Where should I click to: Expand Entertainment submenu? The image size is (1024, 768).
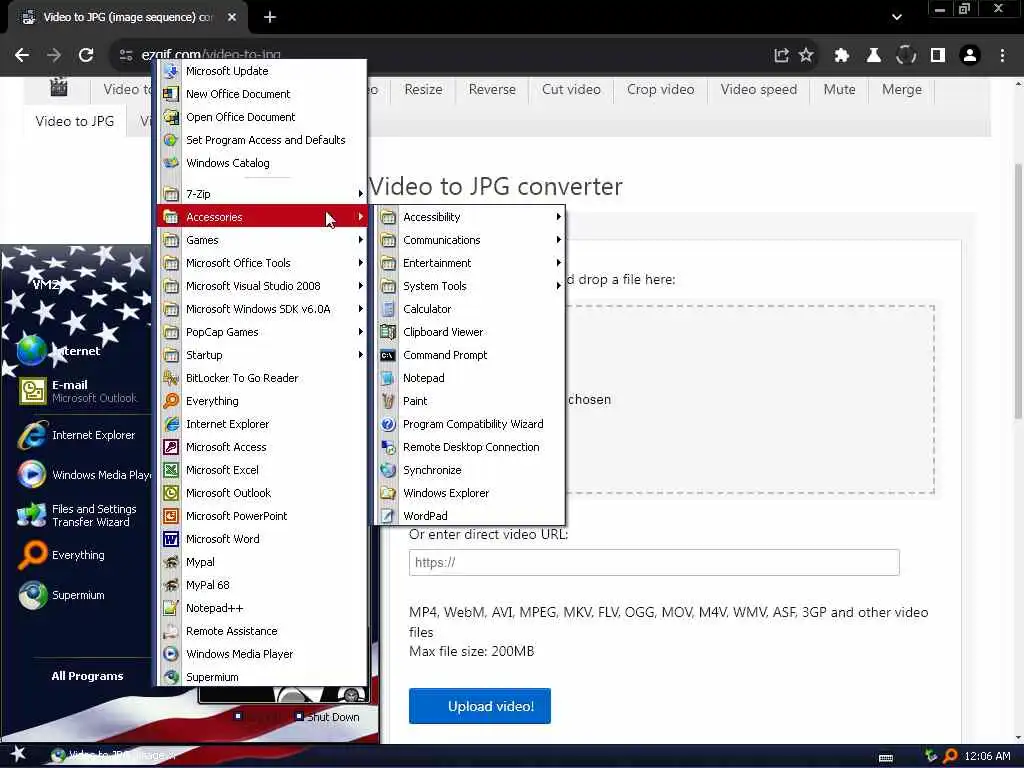pos(470,263)
